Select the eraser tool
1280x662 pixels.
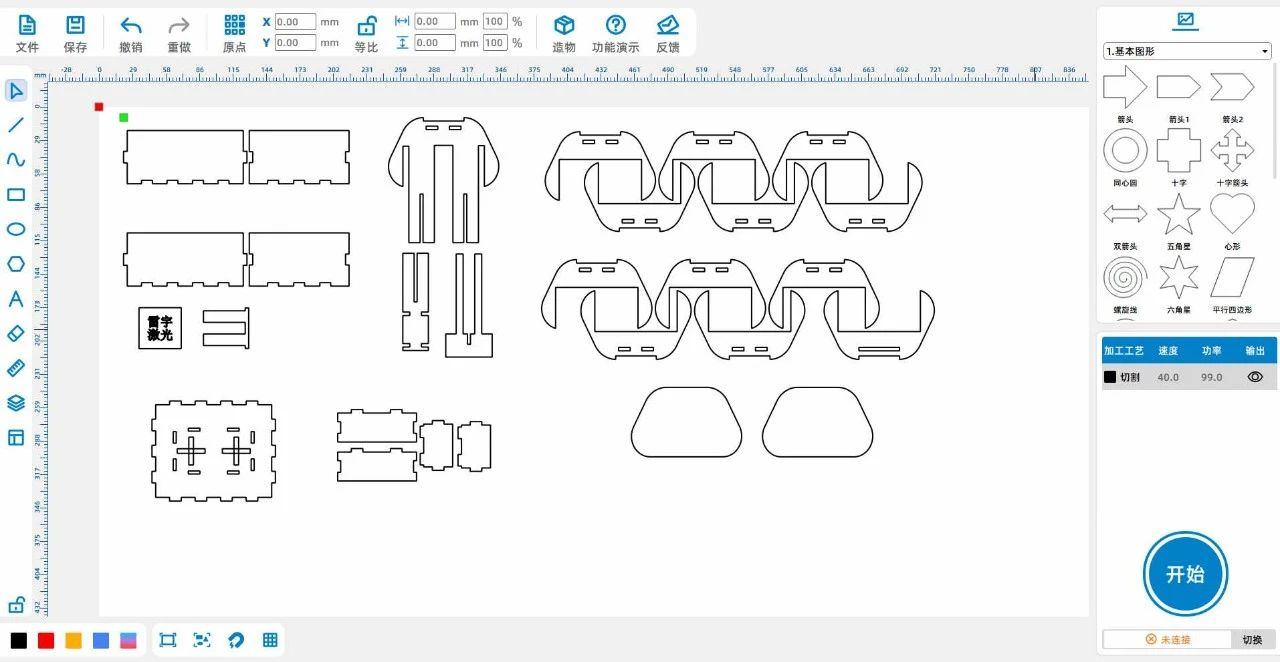16,333
